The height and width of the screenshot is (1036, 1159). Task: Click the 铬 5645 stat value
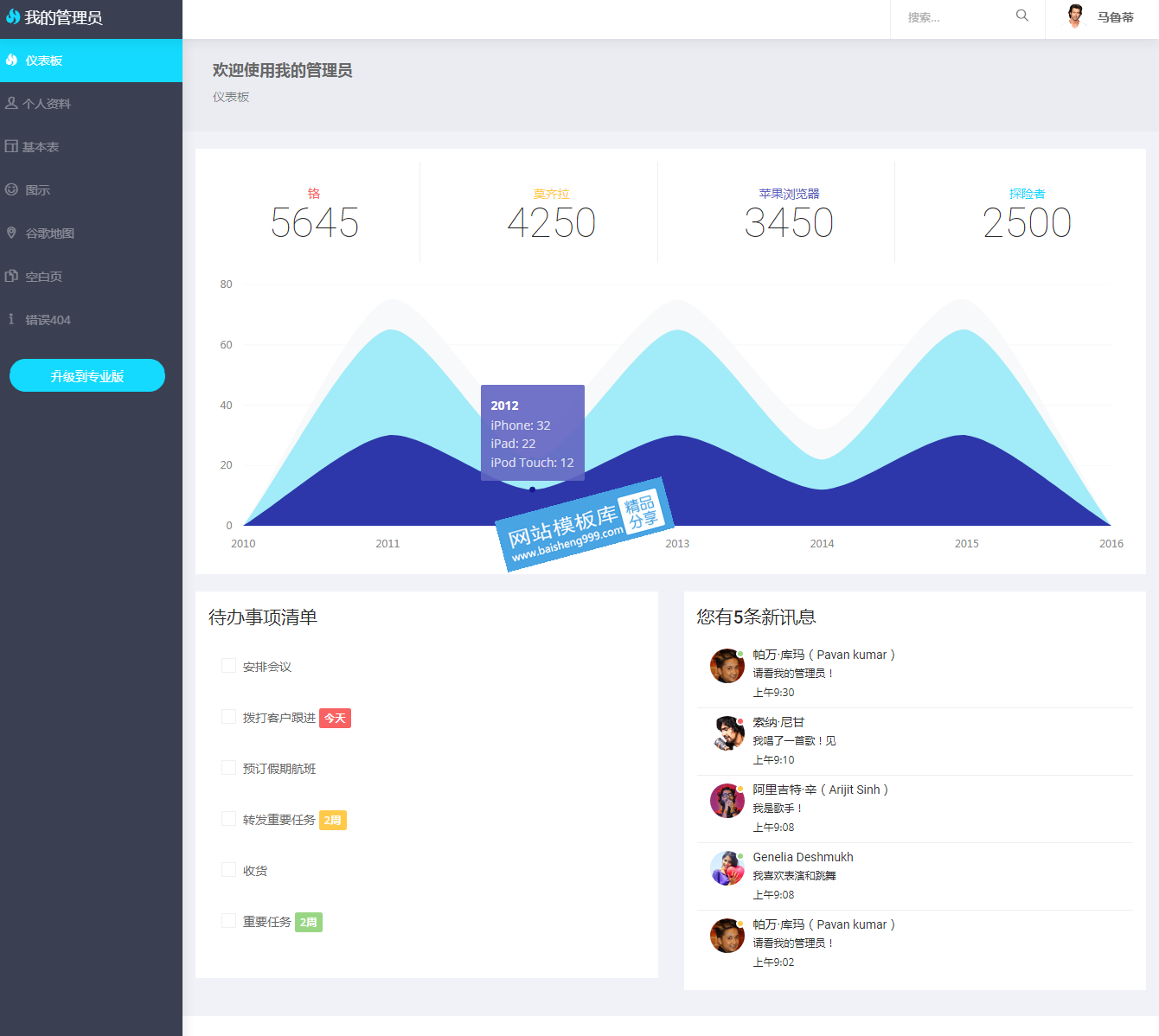[314, 223]
